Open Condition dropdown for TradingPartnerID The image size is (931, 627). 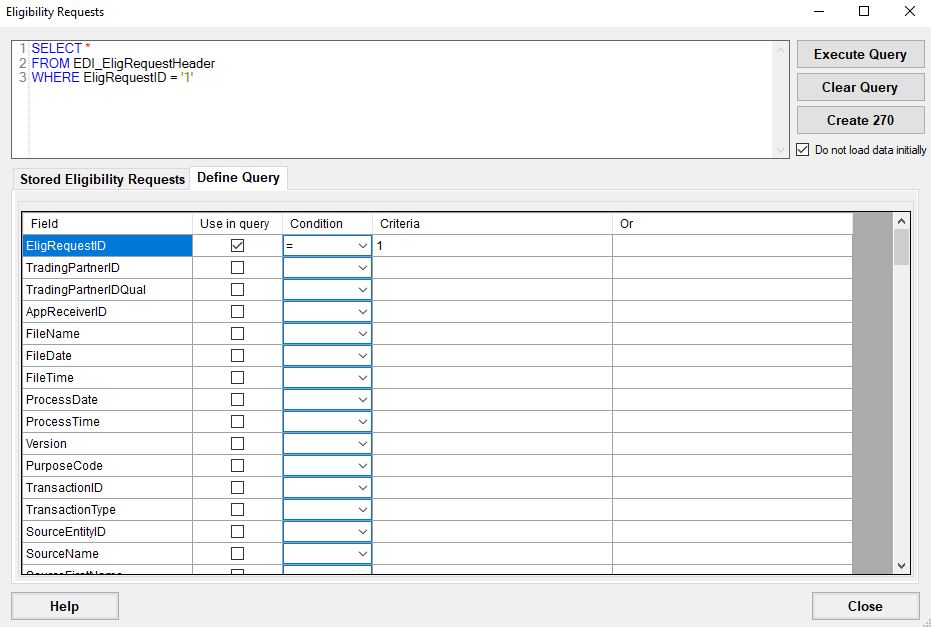coord(327,268)
